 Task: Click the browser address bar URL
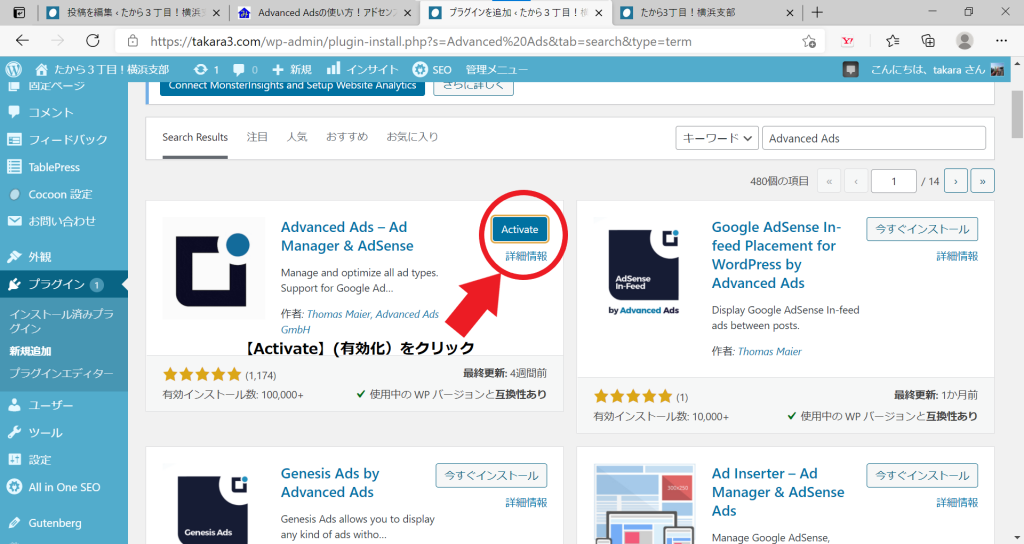tap(421, 41)
